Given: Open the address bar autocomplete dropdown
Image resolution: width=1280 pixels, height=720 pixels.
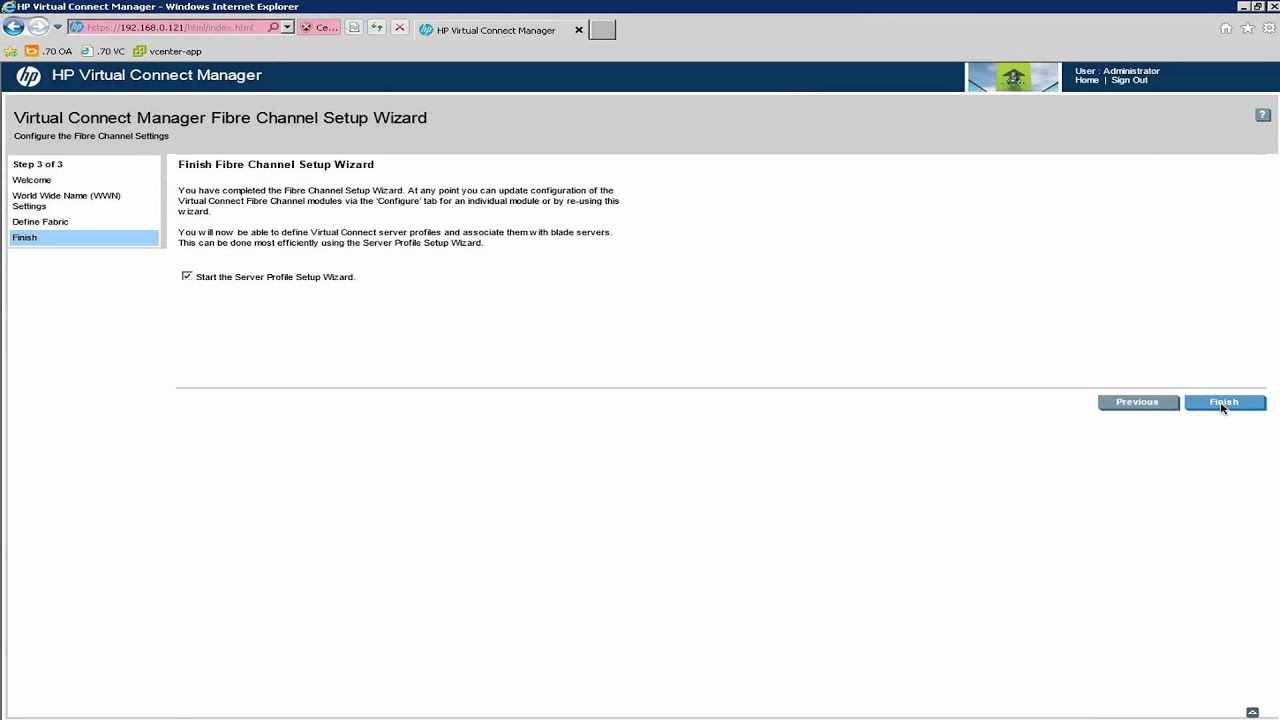Looking at the screenshot, I should coord(287,28).
